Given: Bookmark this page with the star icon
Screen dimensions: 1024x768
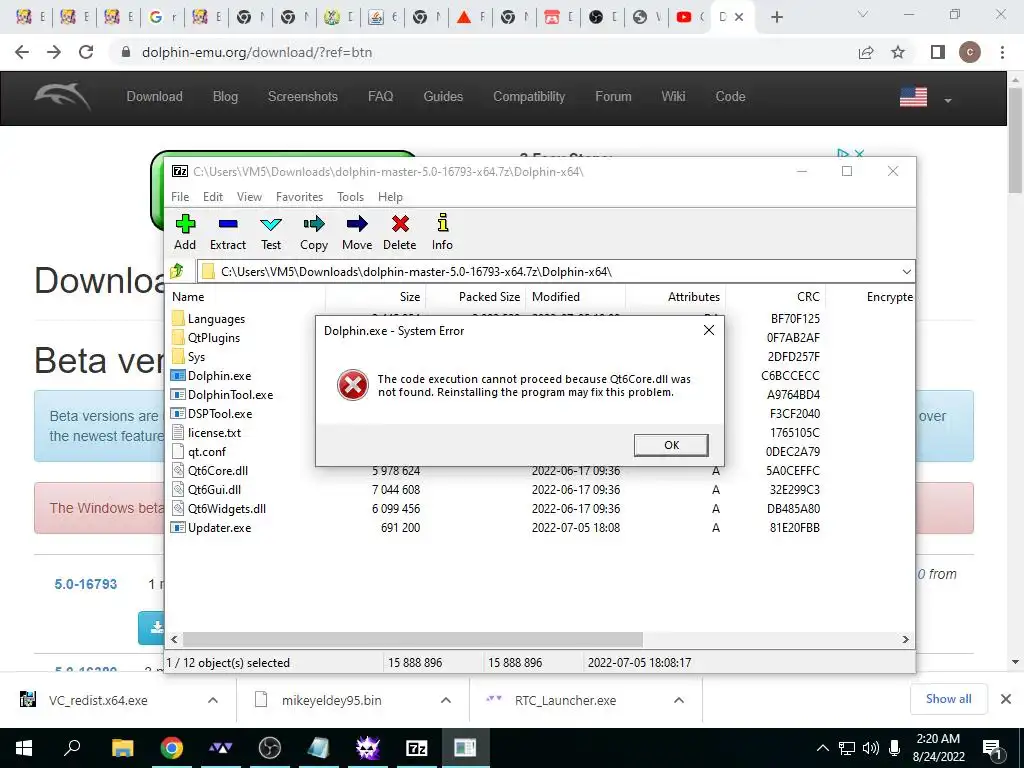Looking at the screenshot, I should (898, 52).
